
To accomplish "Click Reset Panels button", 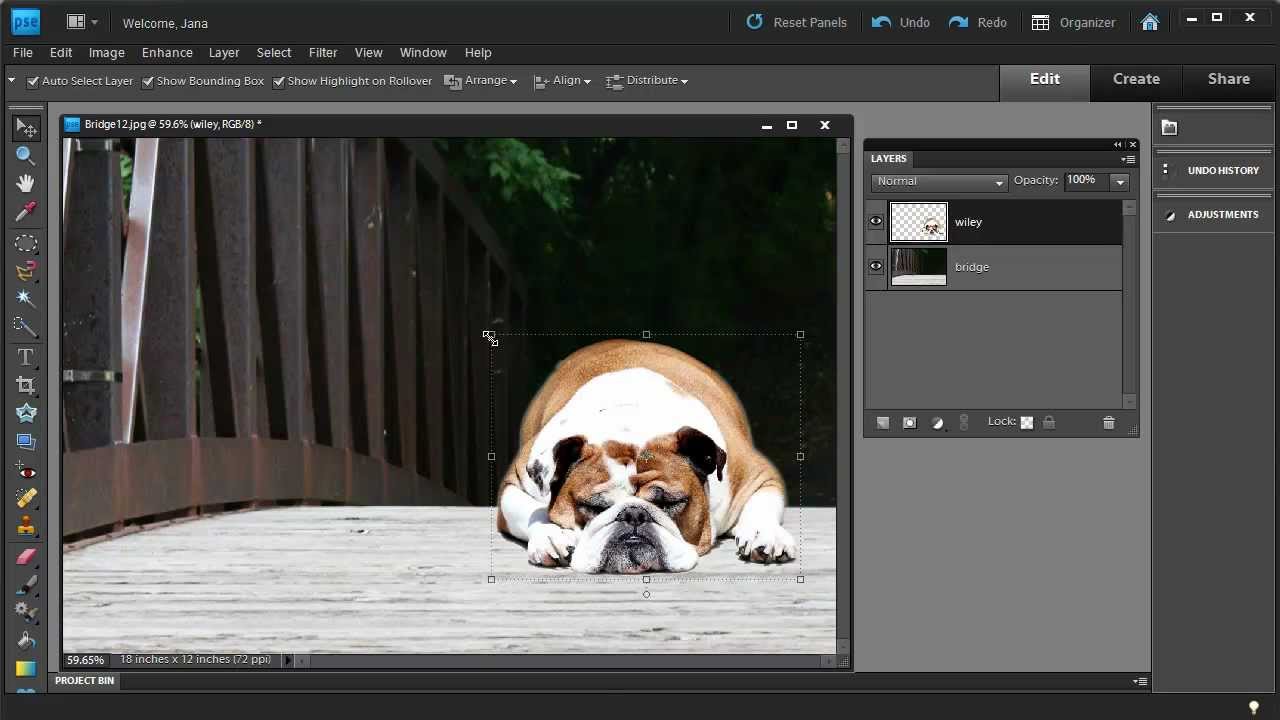I will (x=797, y=22).
